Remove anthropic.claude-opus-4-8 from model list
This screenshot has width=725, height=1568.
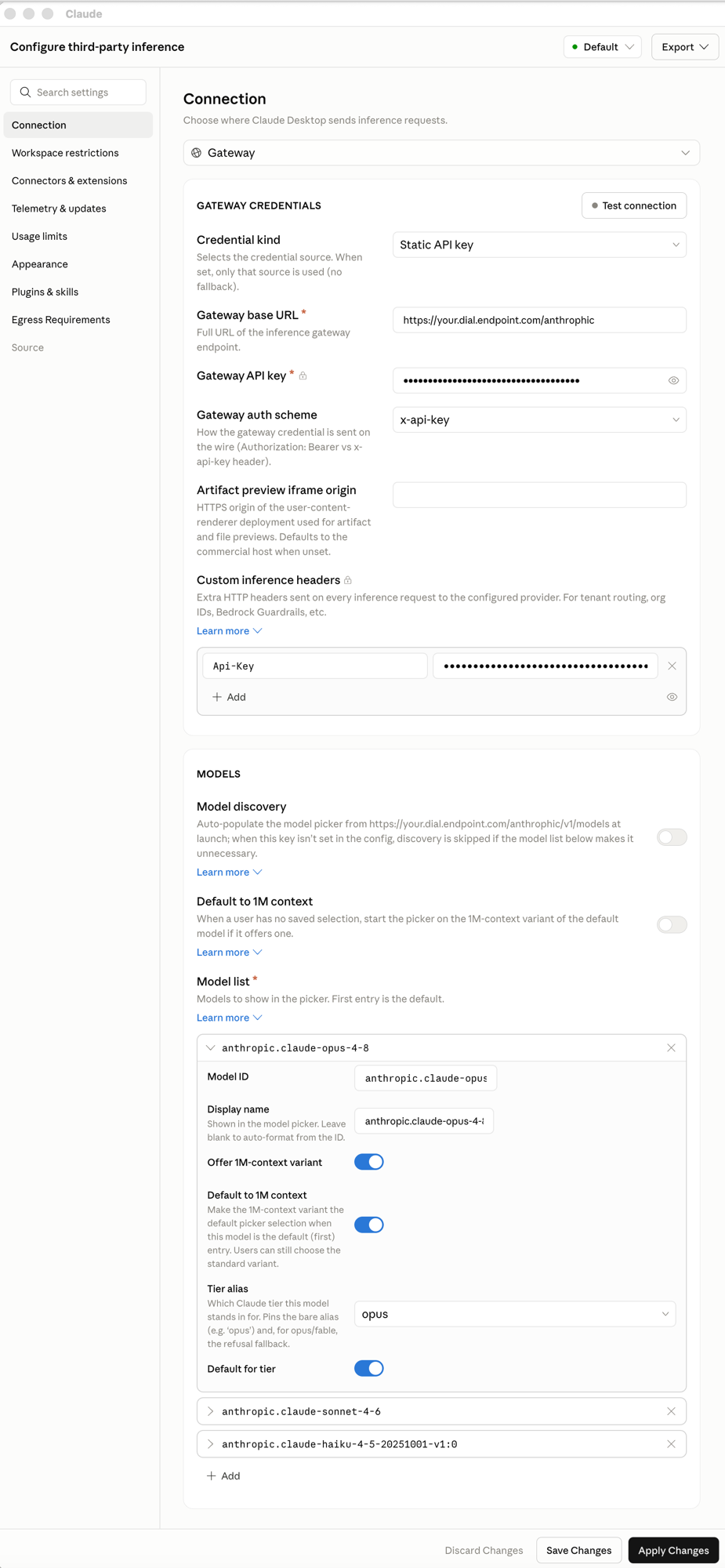(x=671, y=1048)
